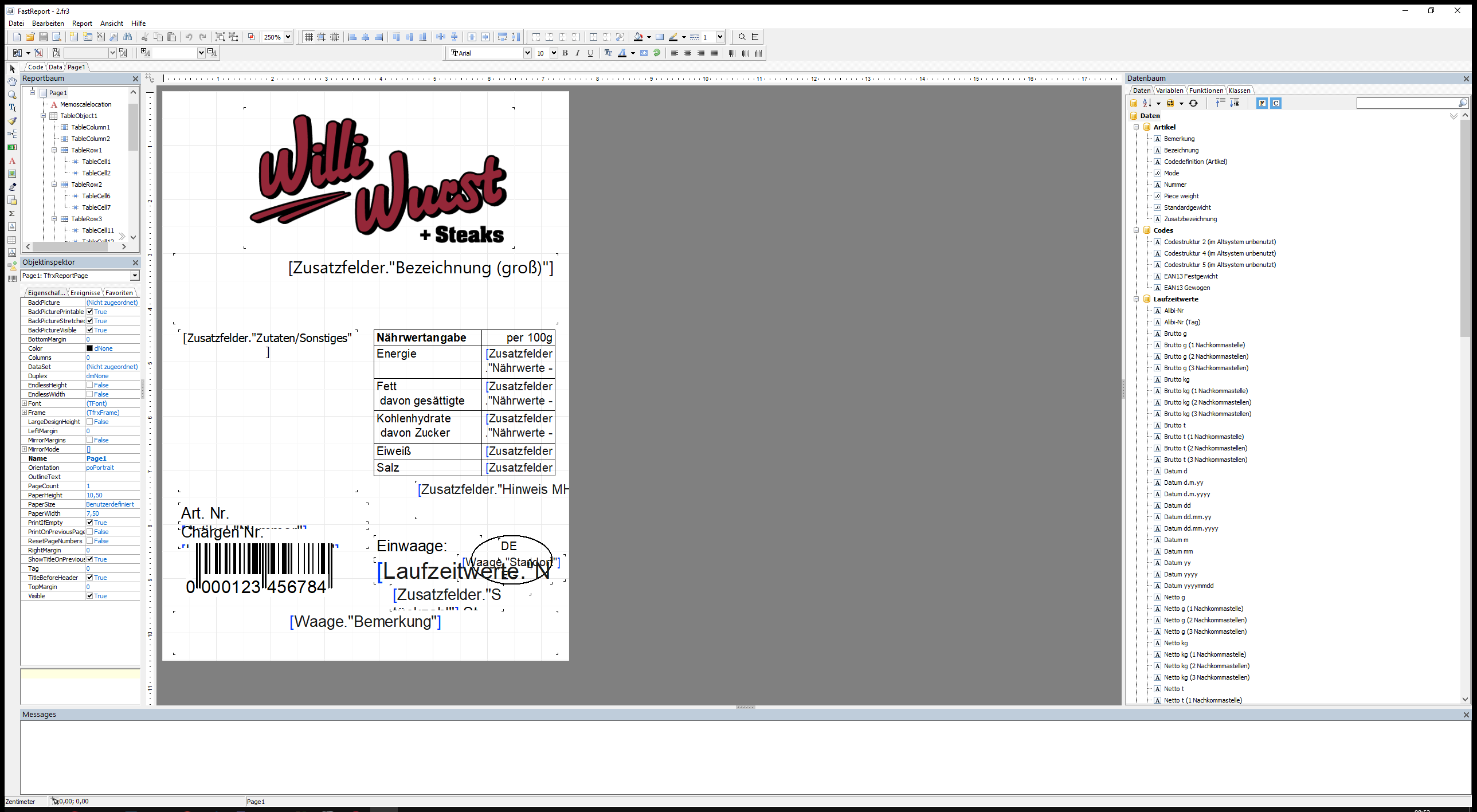Open the zoom percentage dropdown
The width and height of the screenshot is (1477, 812).
(x=288, y=37)
